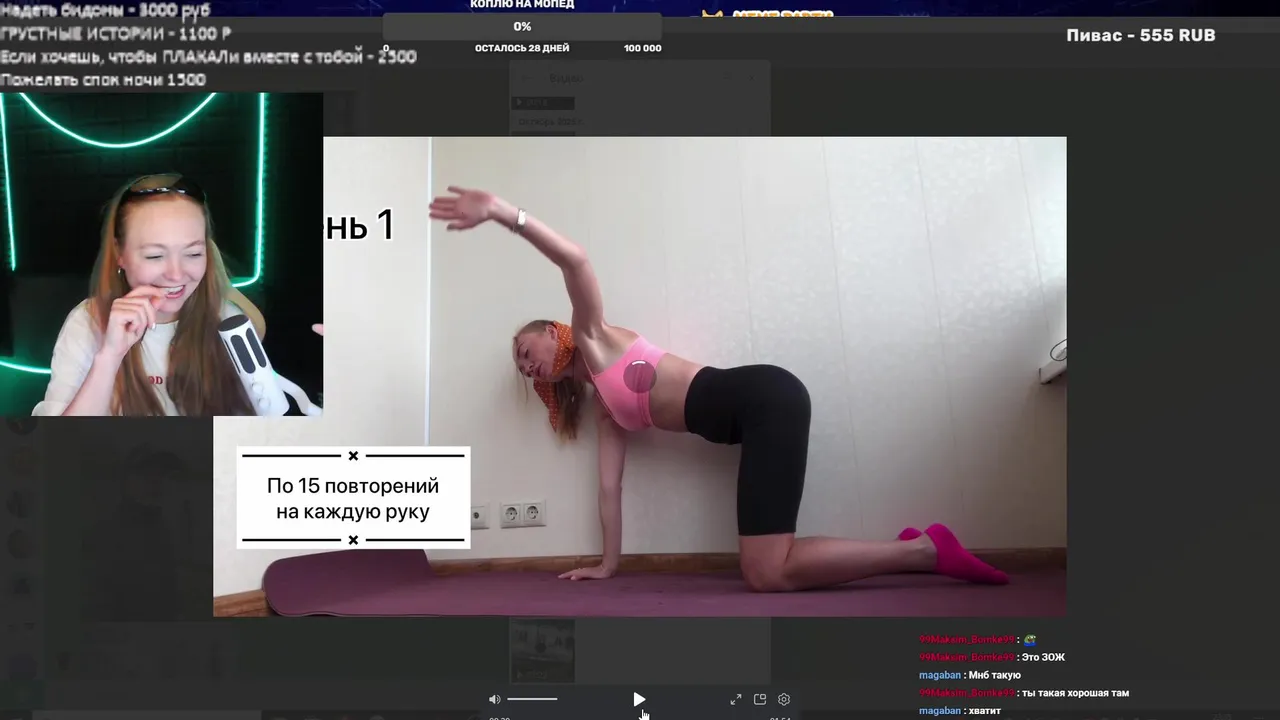Click the 'Пожелать спок ночи 1500' line

click(103, 80)
